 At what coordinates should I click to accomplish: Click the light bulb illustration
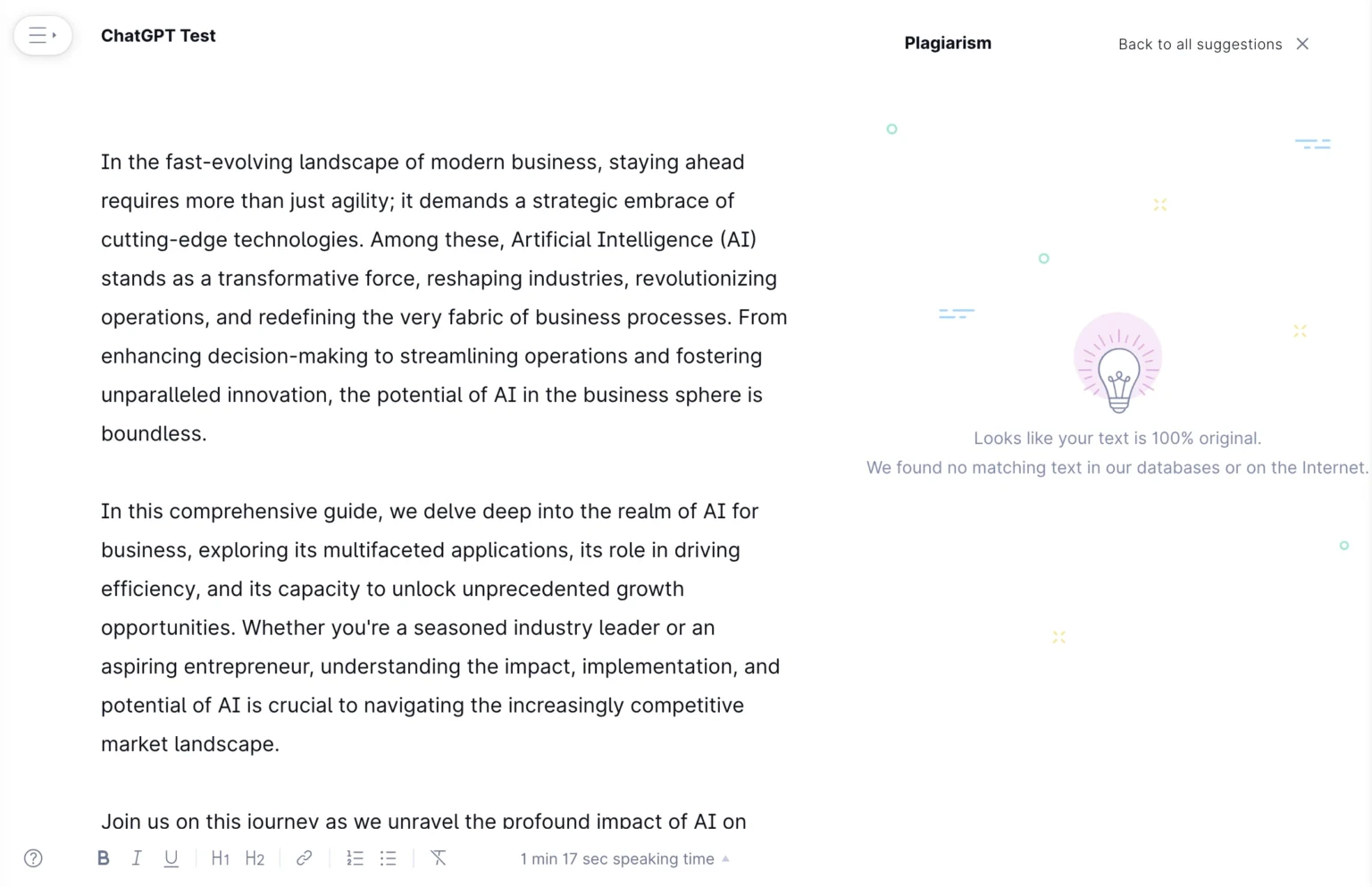pos(1118,363)
